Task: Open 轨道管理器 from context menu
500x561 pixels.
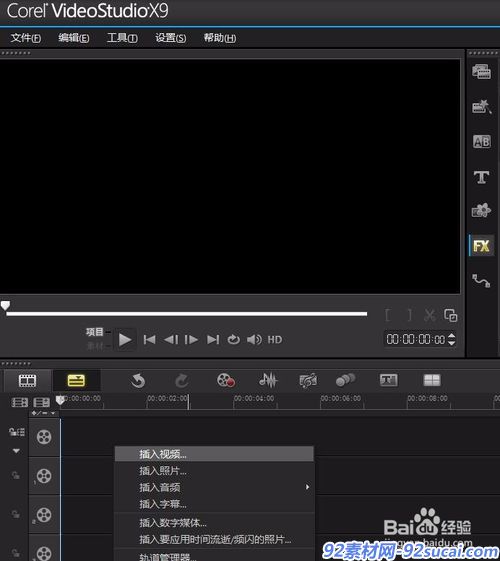Action: (214, 556)
